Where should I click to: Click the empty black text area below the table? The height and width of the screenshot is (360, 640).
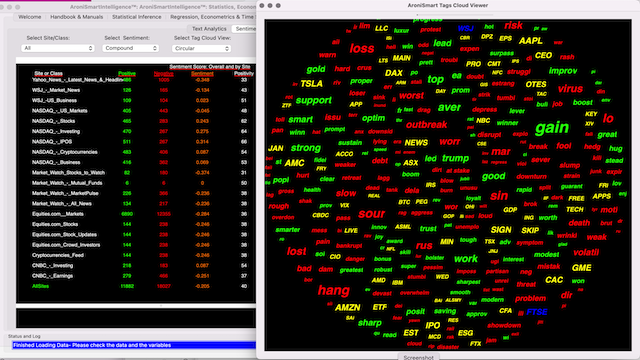point(136,318)
